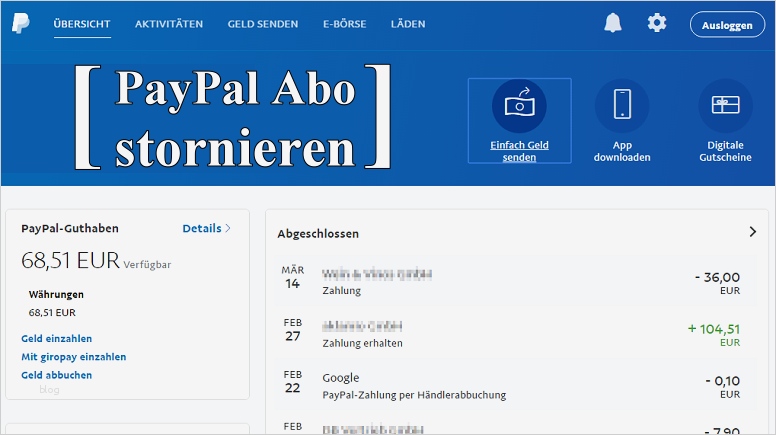Expand the Abgeschlossen section arrow
Image resolution: width=776 pixels, height=435 pixels.
pos(753,232)
